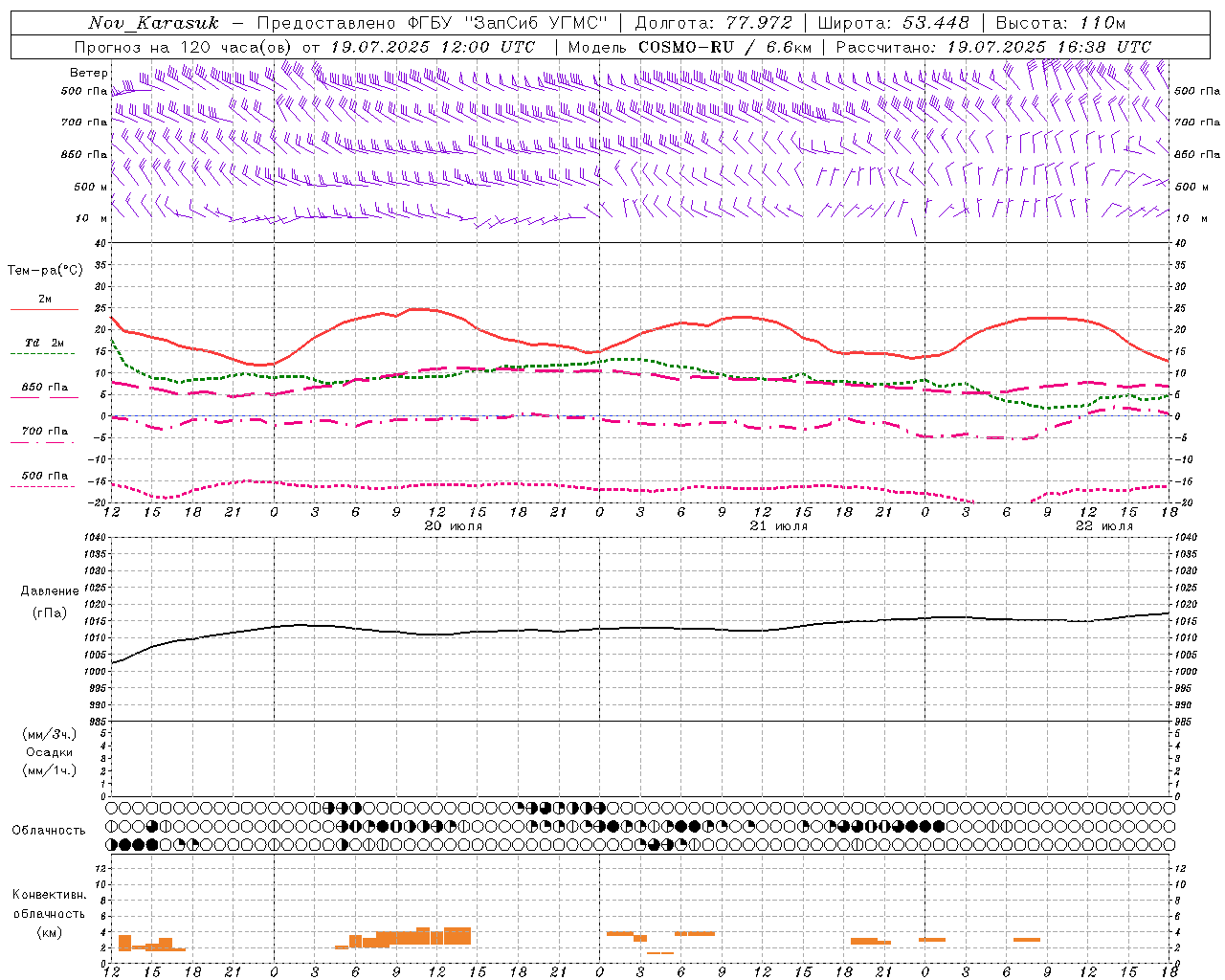The width and height of the screenshot is (1225, 980).
Task: Click the Конвективн. label
Action: [49, 895]
